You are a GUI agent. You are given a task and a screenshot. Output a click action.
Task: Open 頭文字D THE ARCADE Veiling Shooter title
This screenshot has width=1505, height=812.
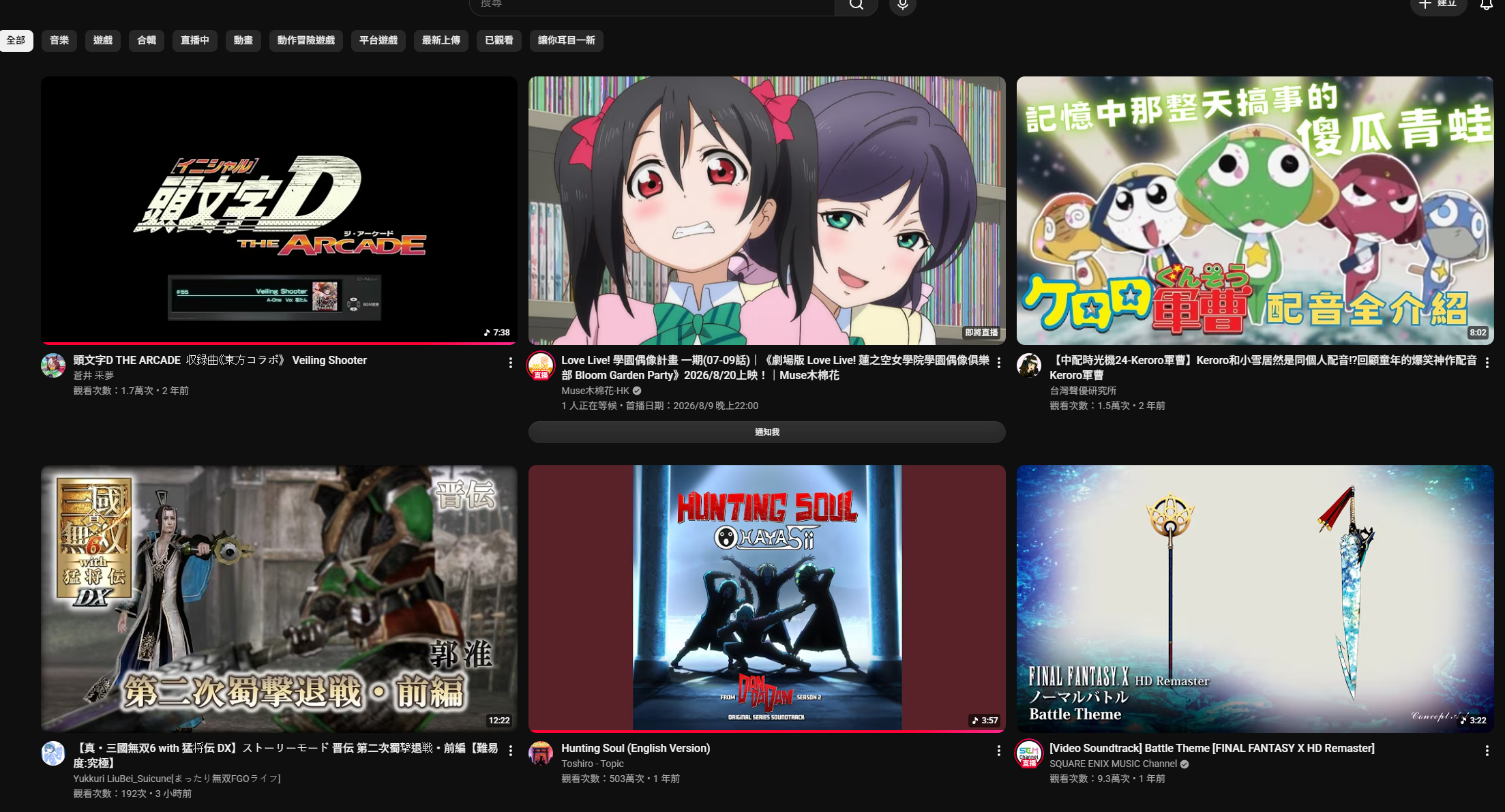pos(220,360)
